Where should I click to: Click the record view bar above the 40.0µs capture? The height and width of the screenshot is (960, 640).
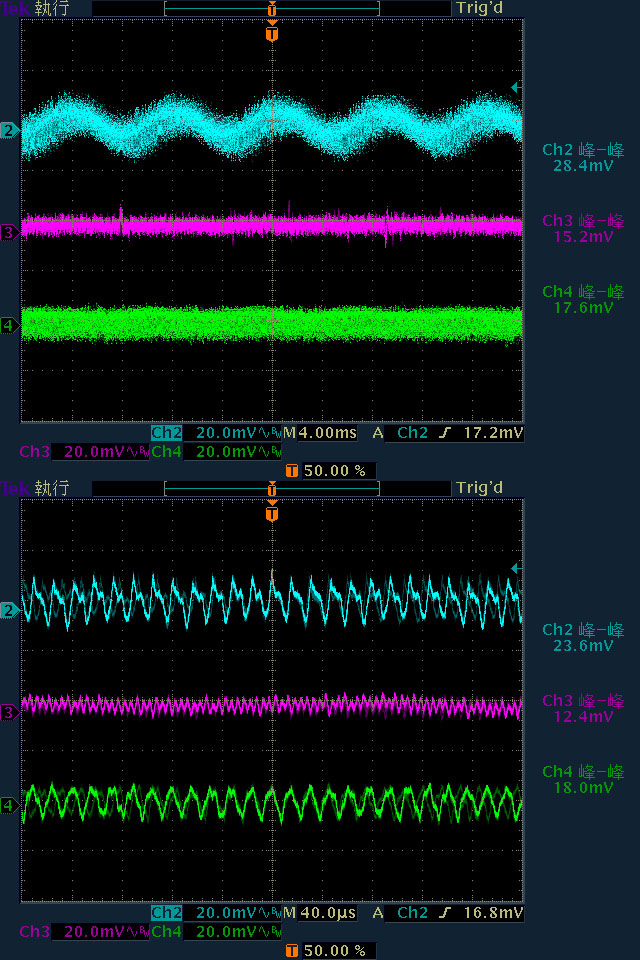pos(272,489)
